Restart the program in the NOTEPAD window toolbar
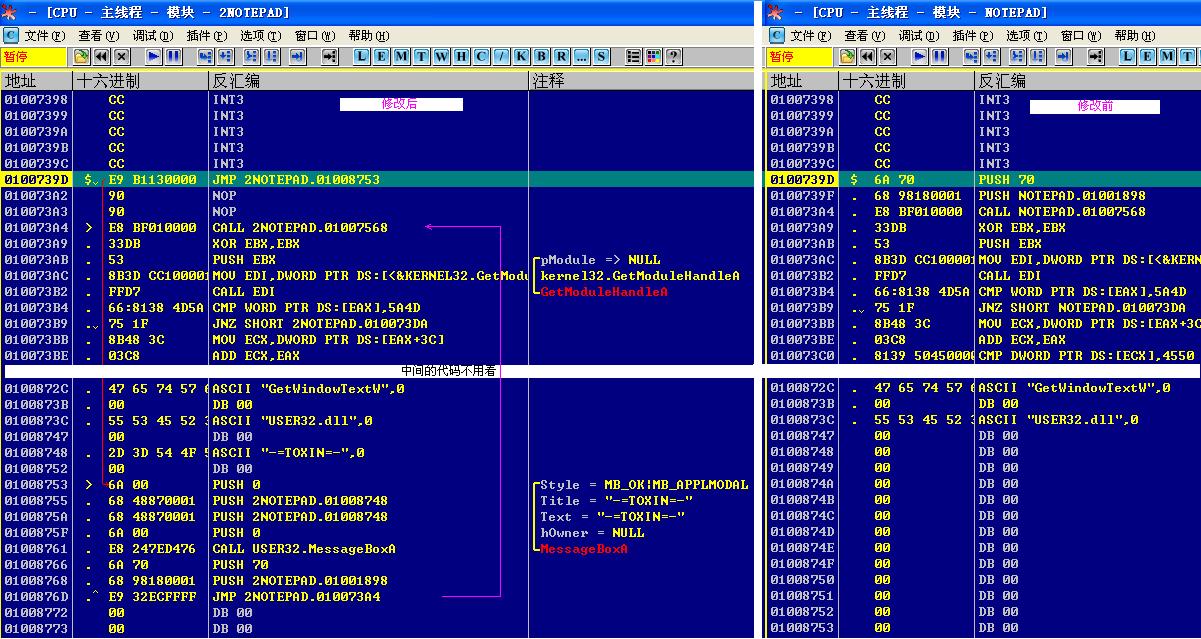This screenshot has width=1201, height=639. pos(867,57)
